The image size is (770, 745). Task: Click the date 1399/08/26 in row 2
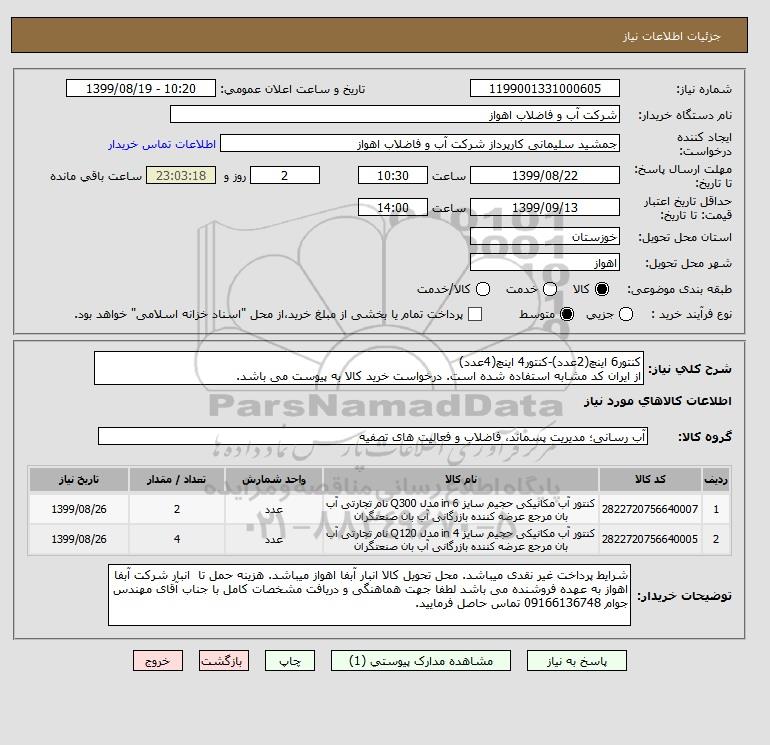tap(79, 539)
